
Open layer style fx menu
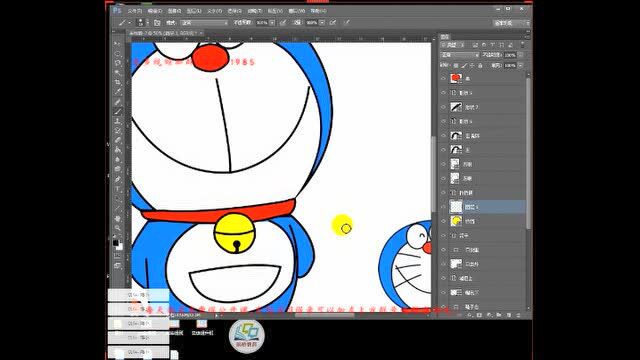[470, 315]
